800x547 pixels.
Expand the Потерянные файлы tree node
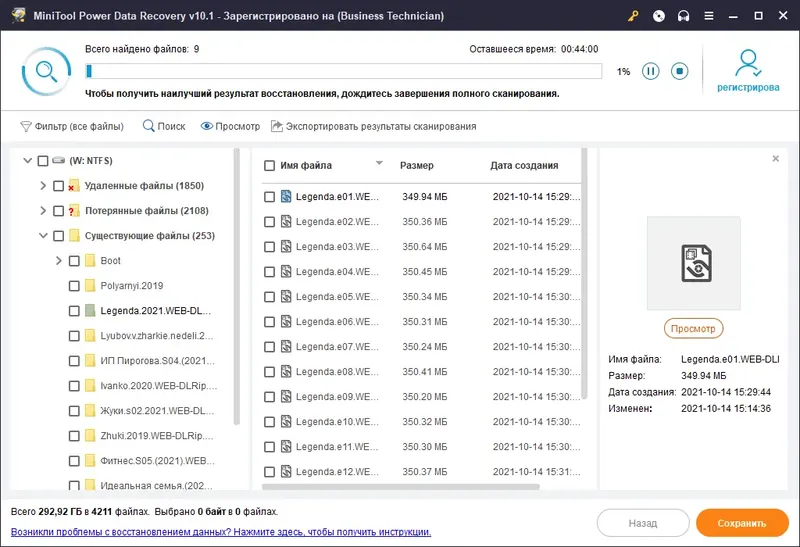point(43,211)
